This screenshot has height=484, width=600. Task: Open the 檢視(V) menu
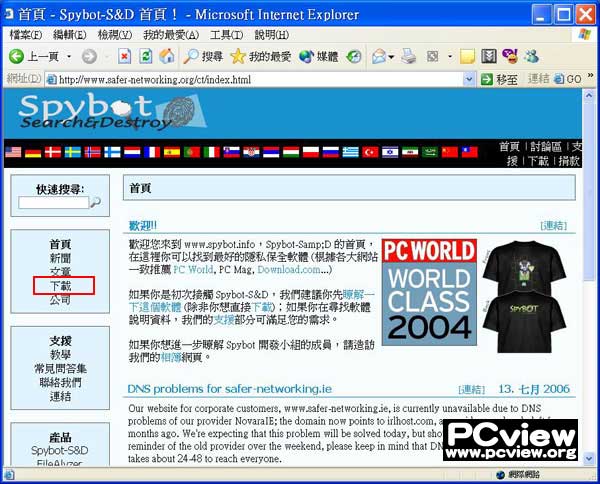(114, 35)
